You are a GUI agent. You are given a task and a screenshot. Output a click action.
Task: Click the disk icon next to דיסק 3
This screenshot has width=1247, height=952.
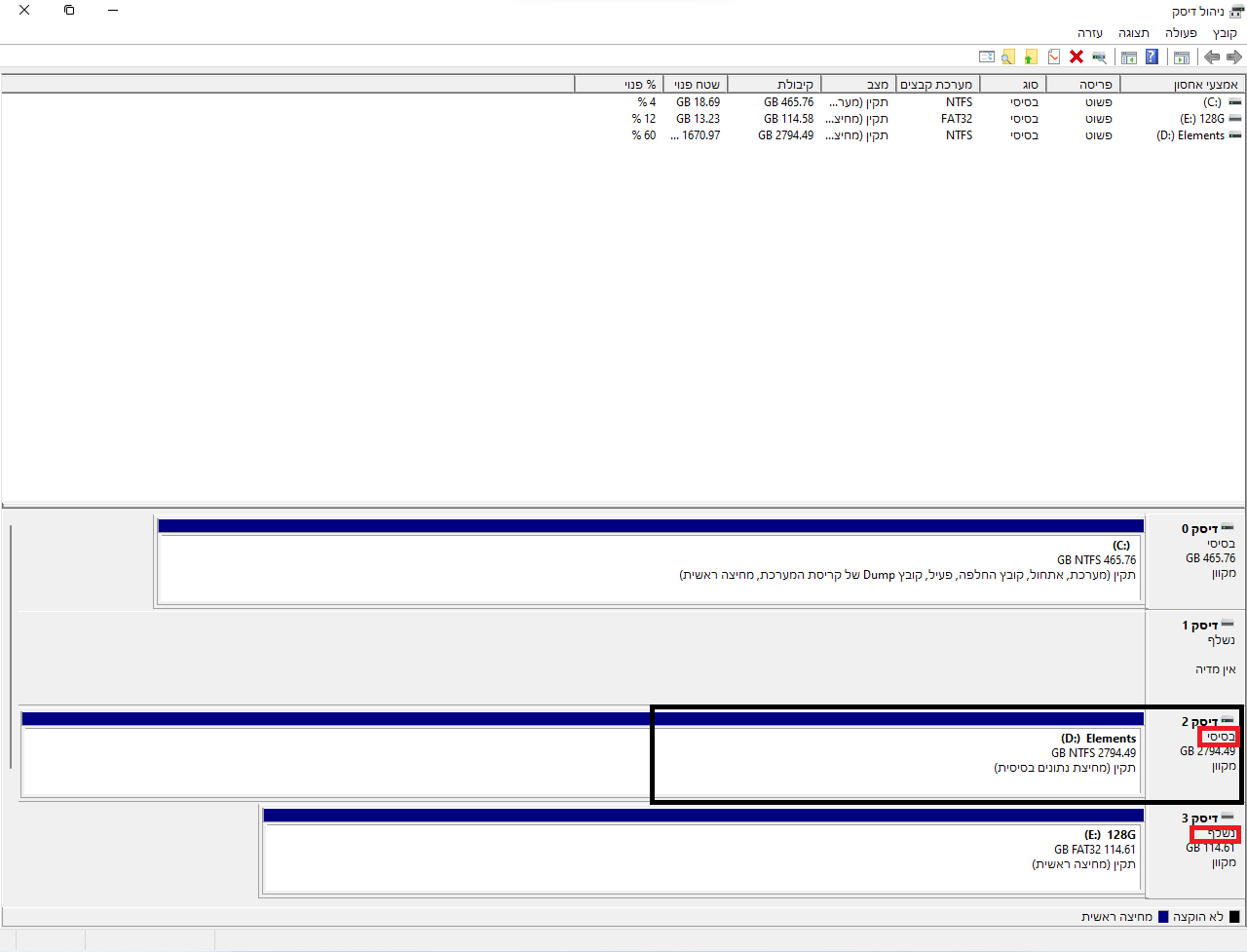[1228, 817]
